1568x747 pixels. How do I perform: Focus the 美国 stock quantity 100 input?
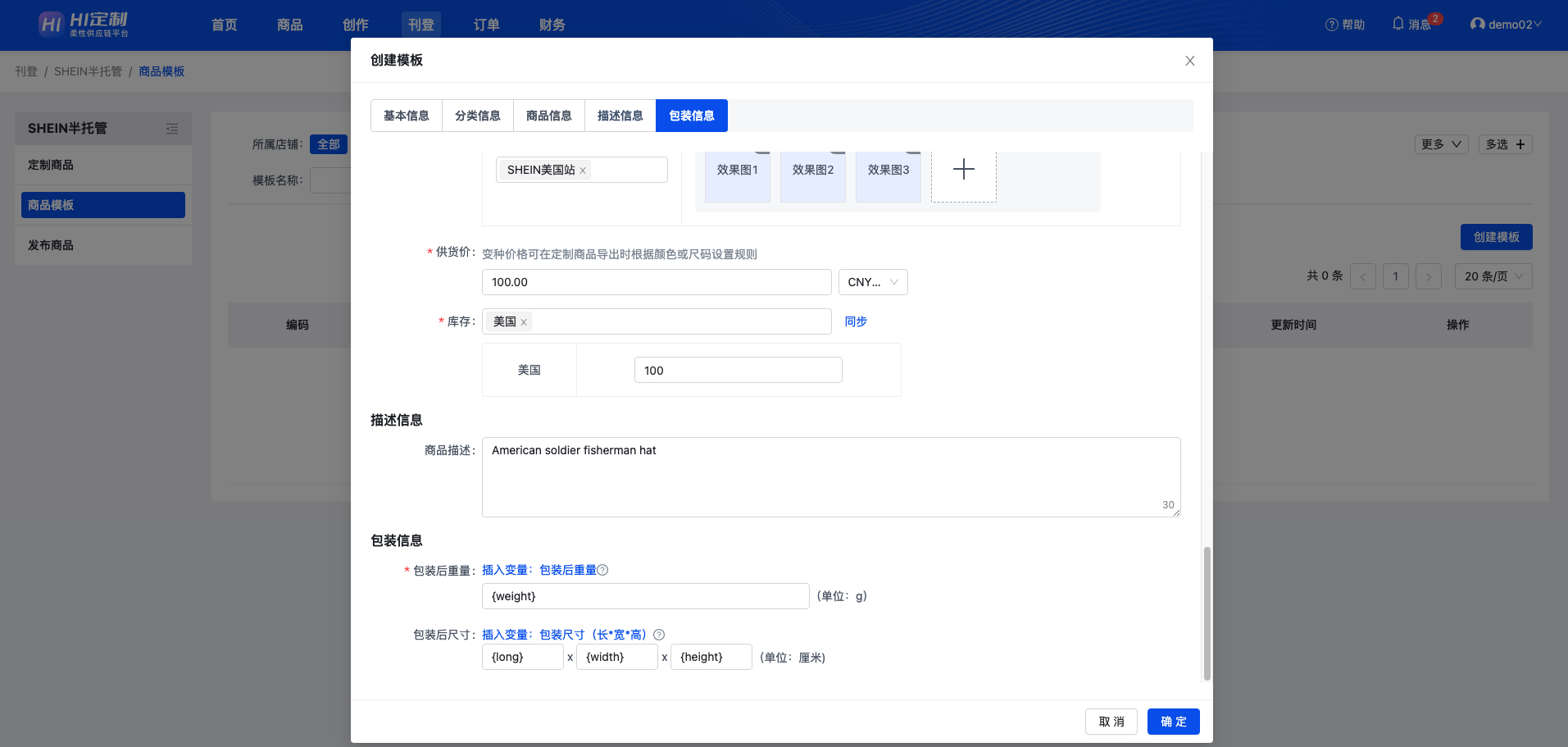738,370
